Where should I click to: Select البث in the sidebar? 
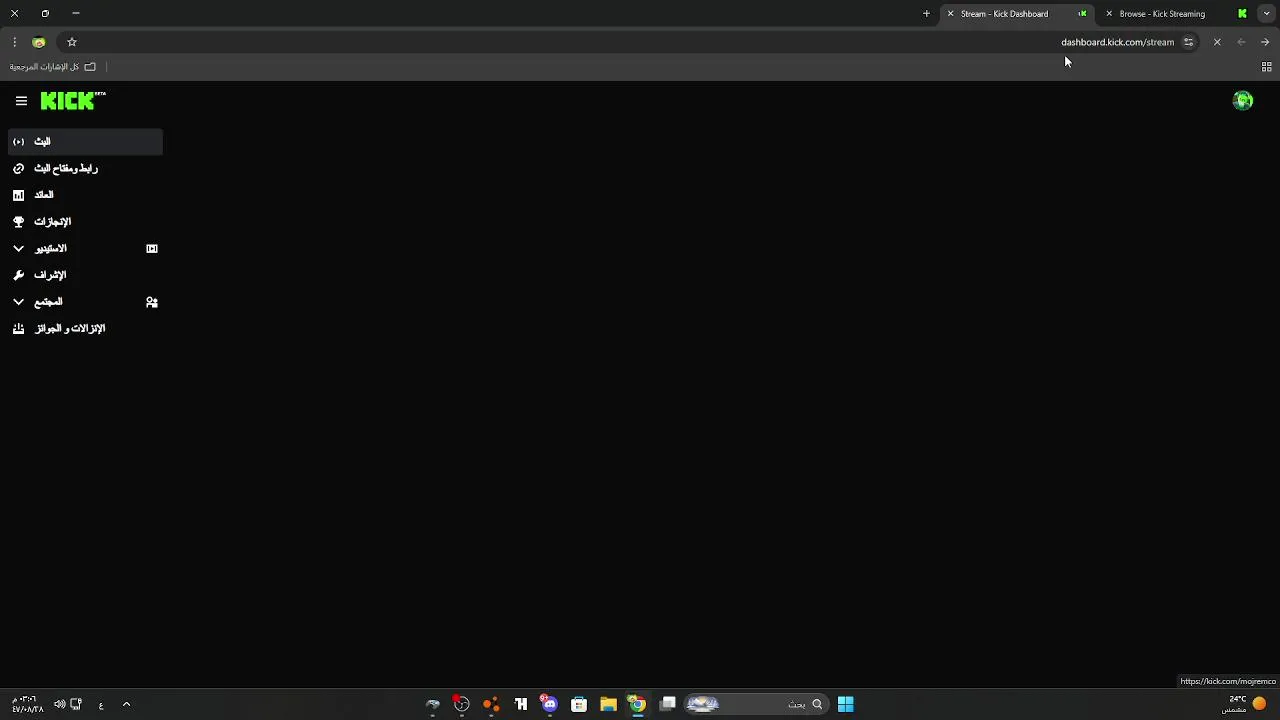click(85, 142)
